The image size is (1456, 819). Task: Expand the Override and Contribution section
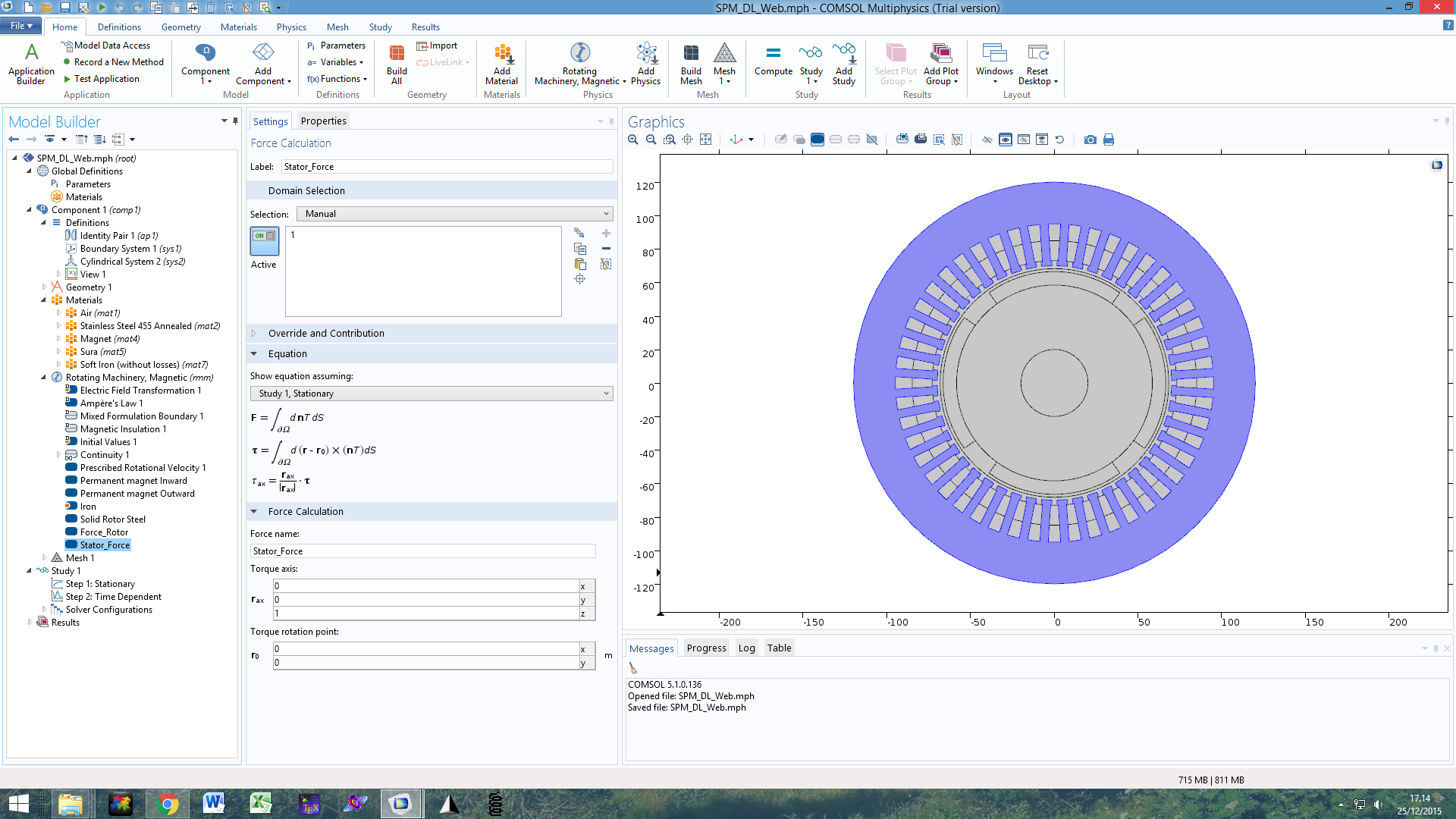point(326,333)
